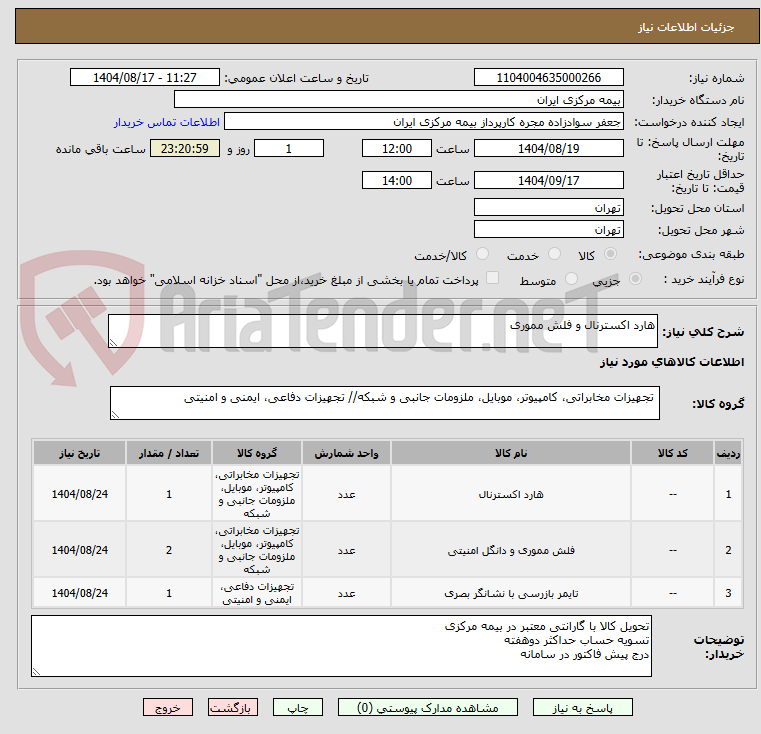Image resolution: width=761 pixels, height=734 pixels.
Task: Click the نام کالا column header
Action: coord(511,453)
